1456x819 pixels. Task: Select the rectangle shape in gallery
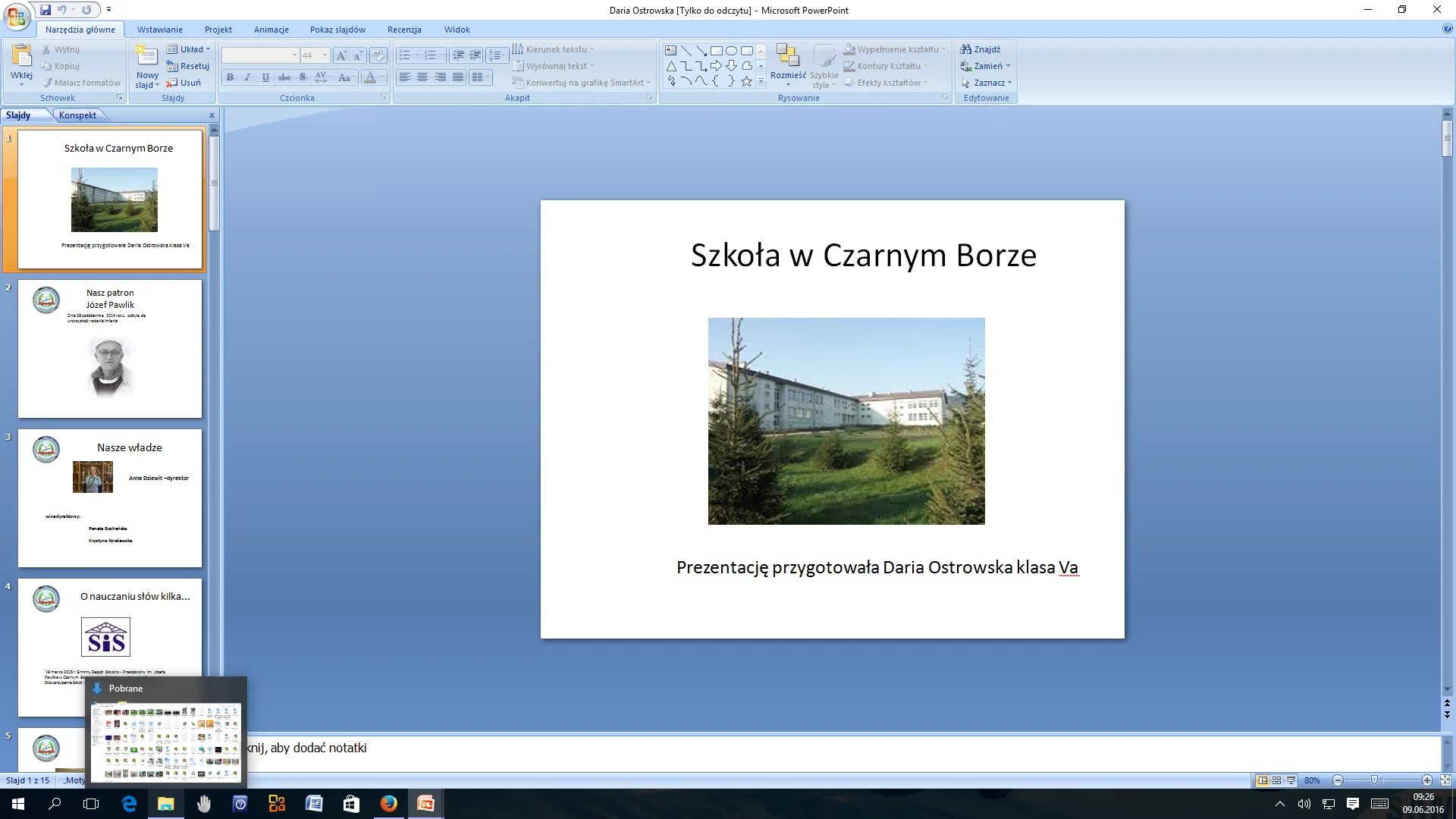pyautogui.click(x=716, y=51)
